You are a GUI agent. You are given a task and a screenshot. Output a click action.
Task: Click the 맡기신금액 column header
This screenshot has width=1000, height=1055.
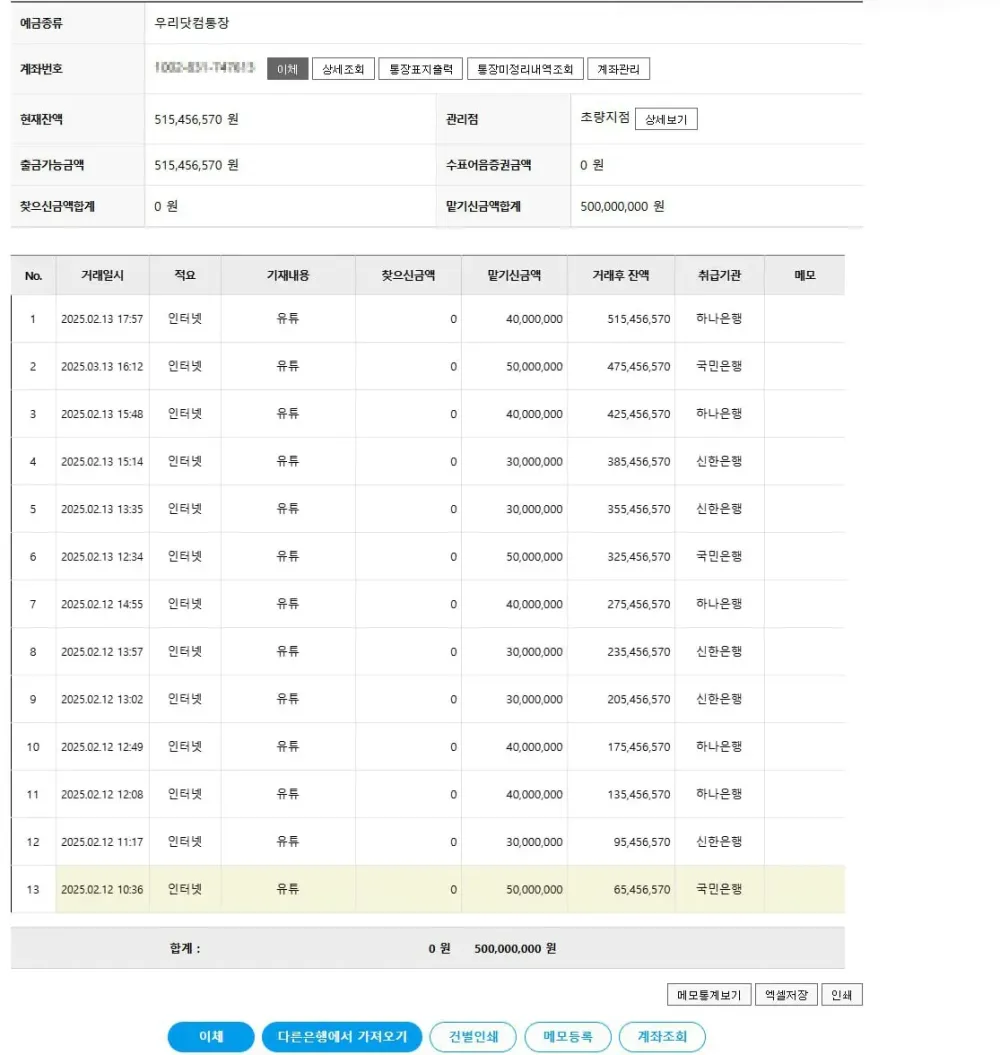tap(516, 275)
